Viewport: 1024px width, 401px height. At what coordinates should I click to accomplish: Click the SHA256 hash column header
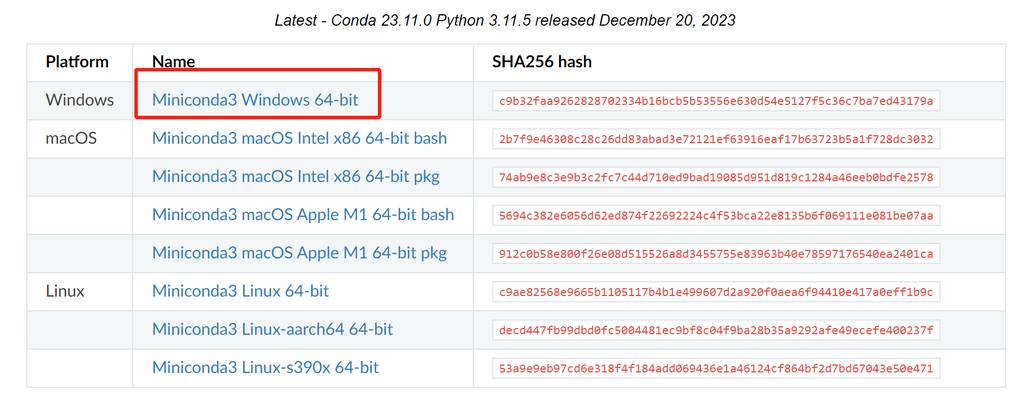coord(542,62)
